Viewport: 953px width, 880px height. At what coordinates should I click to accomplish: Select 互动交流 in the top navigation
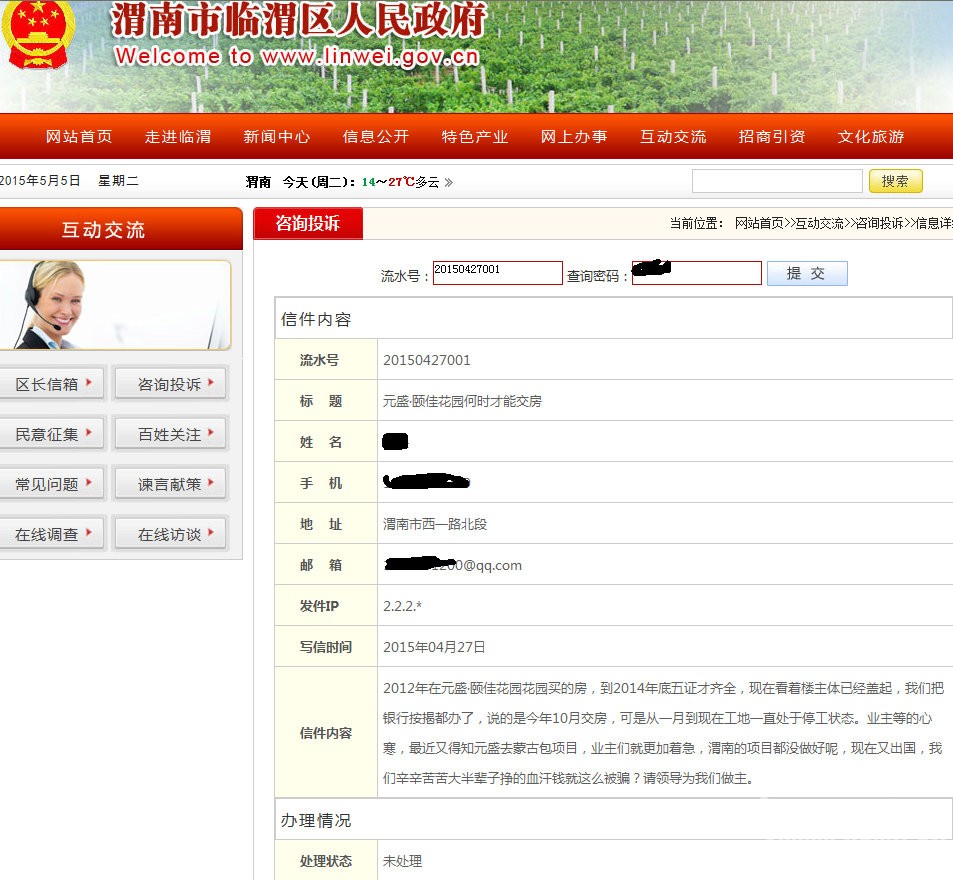[673, 137]
